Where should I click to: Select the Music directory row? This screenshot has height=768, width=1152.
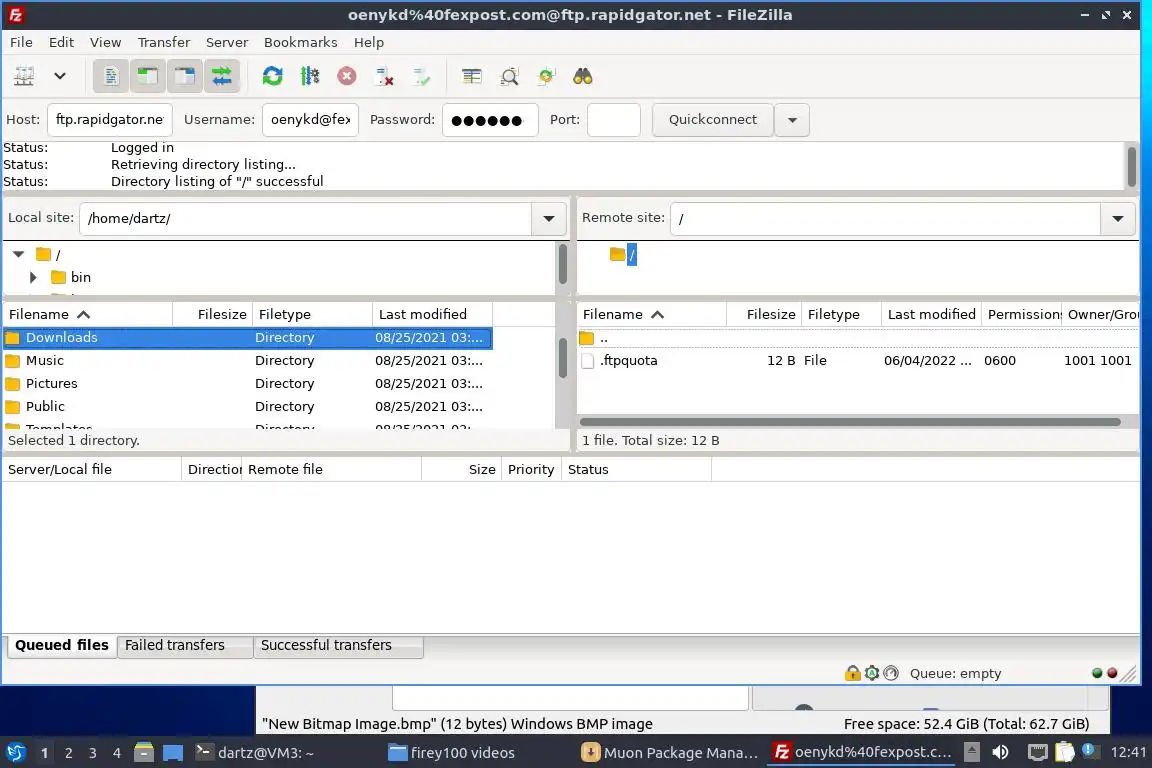tap(248, 360)
